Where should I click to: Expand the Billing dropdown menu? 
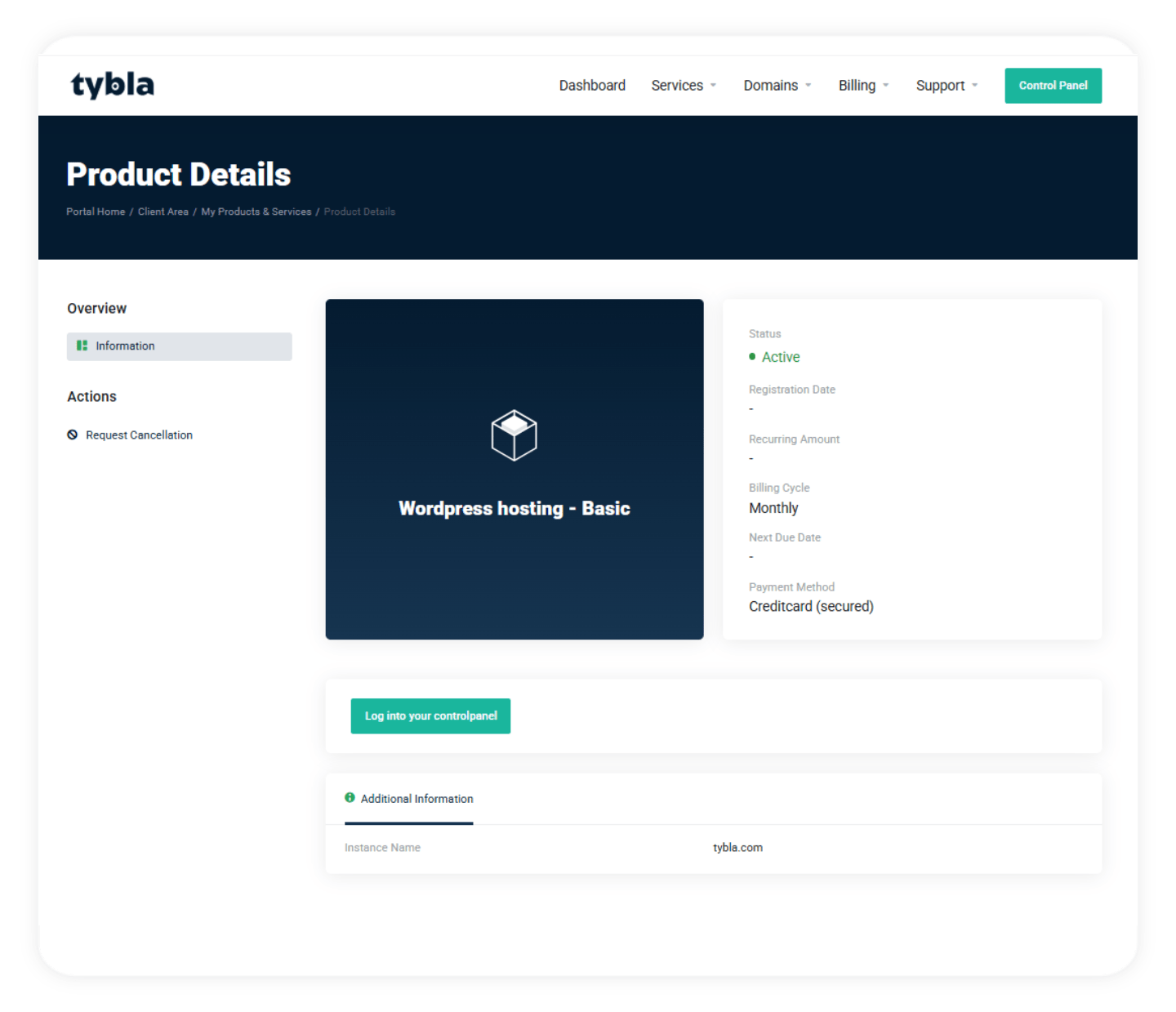[863, 86]
